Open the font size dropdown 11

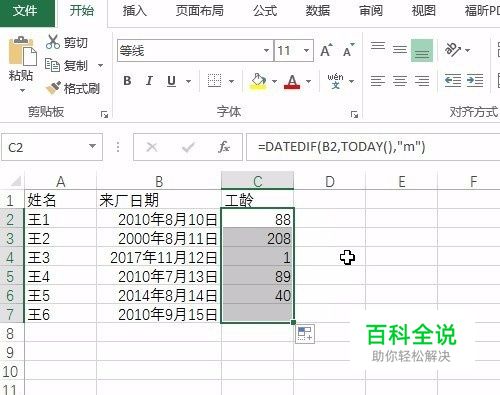pos(306,51)
